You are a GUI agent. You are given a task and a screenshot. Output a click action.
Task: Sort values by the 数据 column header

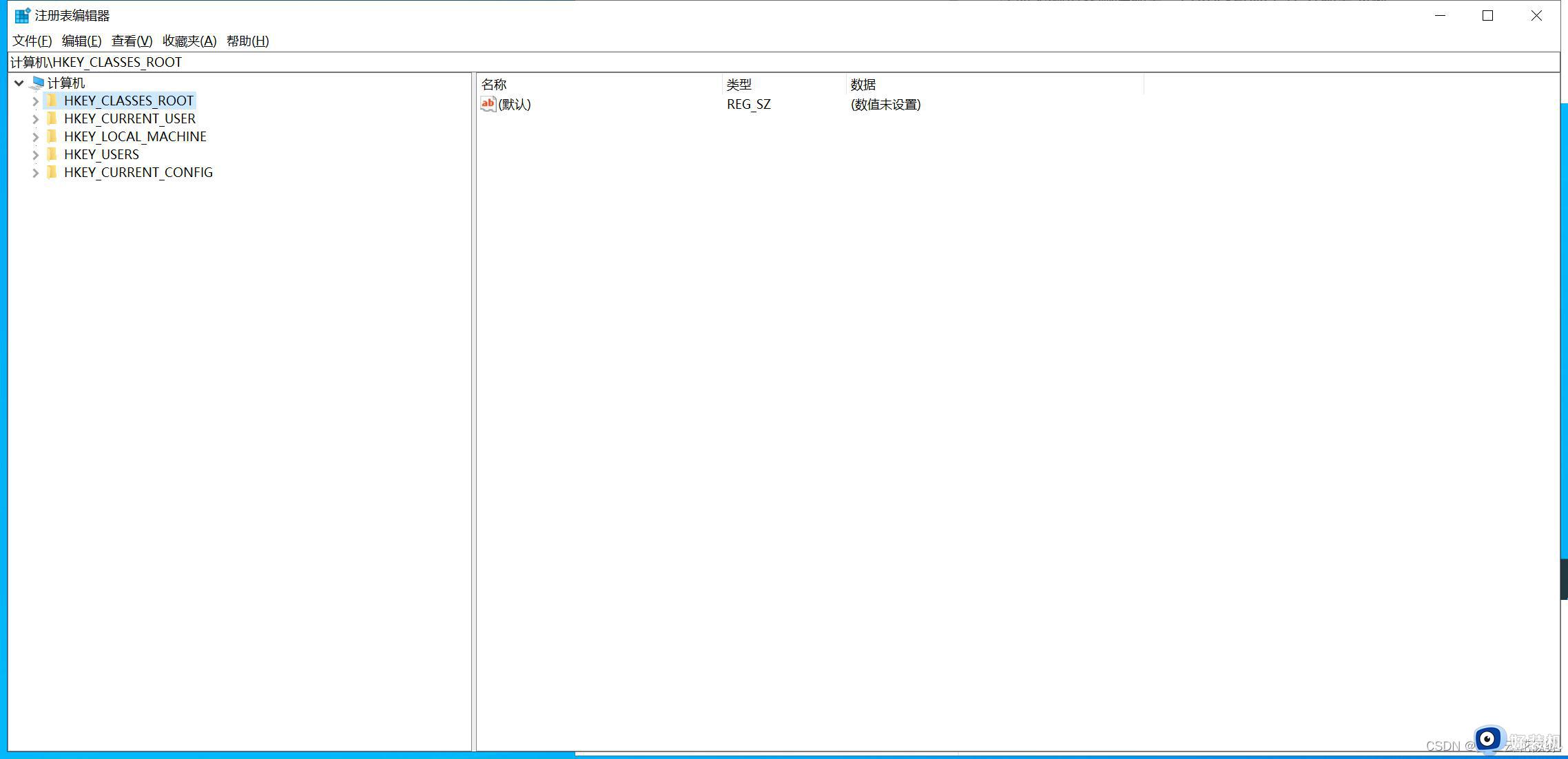(995, 85)
